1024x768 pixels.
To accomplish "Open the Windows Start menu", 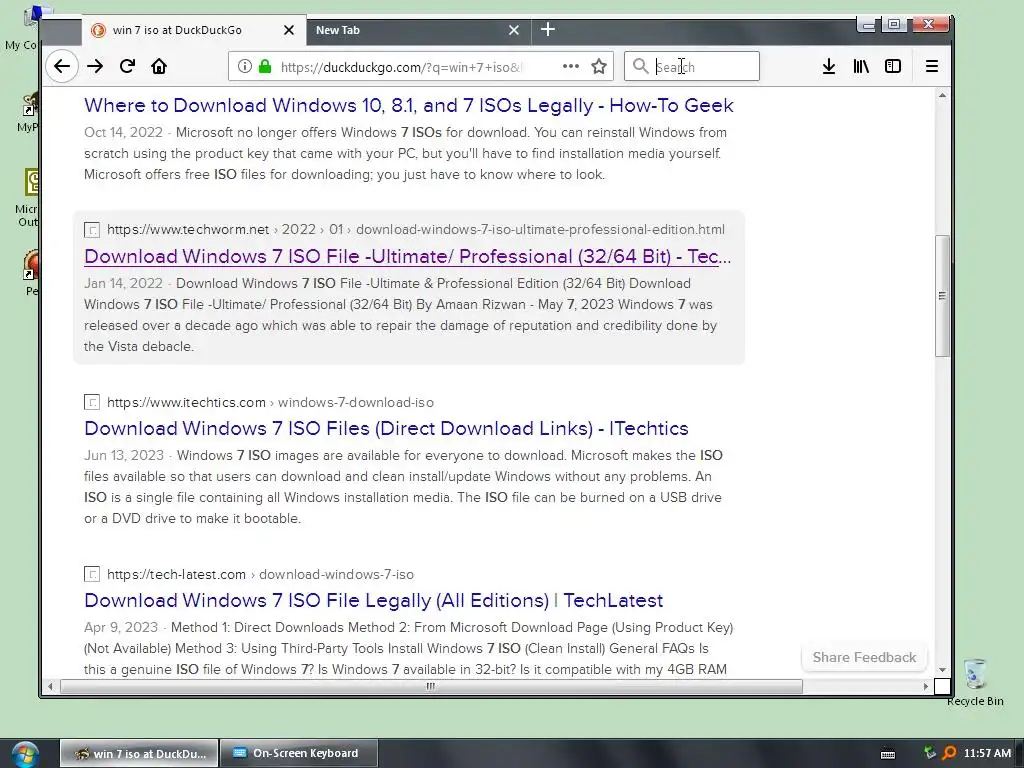I will pyautogui.click(x=25, y=754).
